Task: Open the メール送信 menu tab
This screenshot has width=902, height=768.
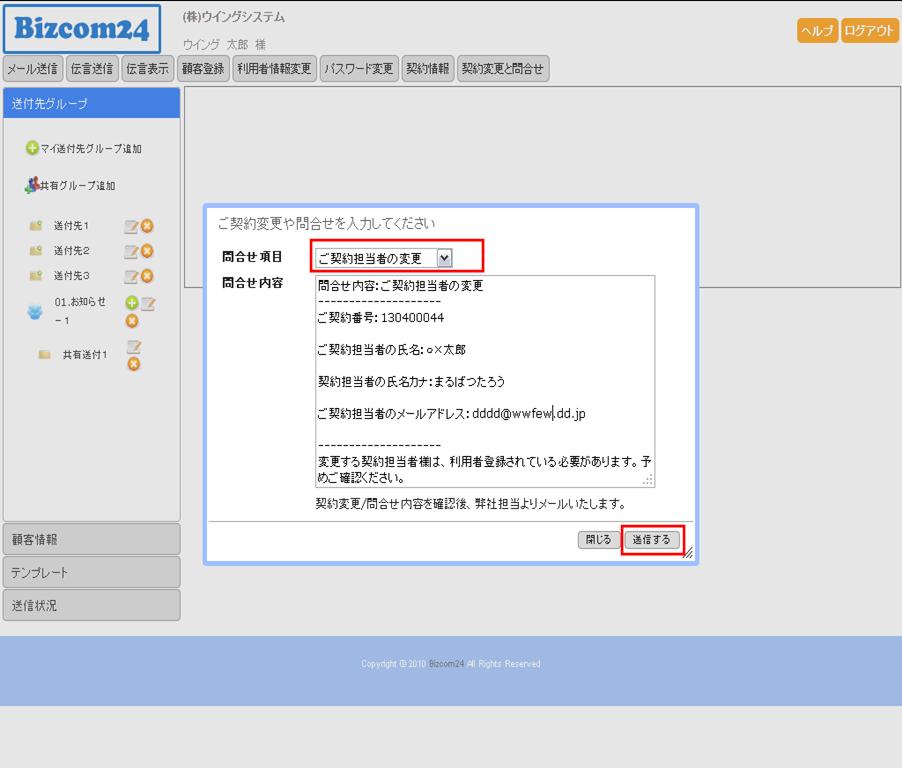Action: (32, 69)
